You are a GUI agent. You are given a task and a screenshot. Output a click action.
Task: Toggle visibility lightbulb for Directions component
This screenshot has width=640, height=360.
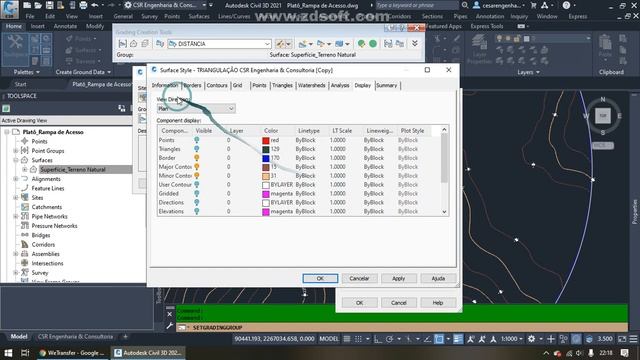click(197, 202)
